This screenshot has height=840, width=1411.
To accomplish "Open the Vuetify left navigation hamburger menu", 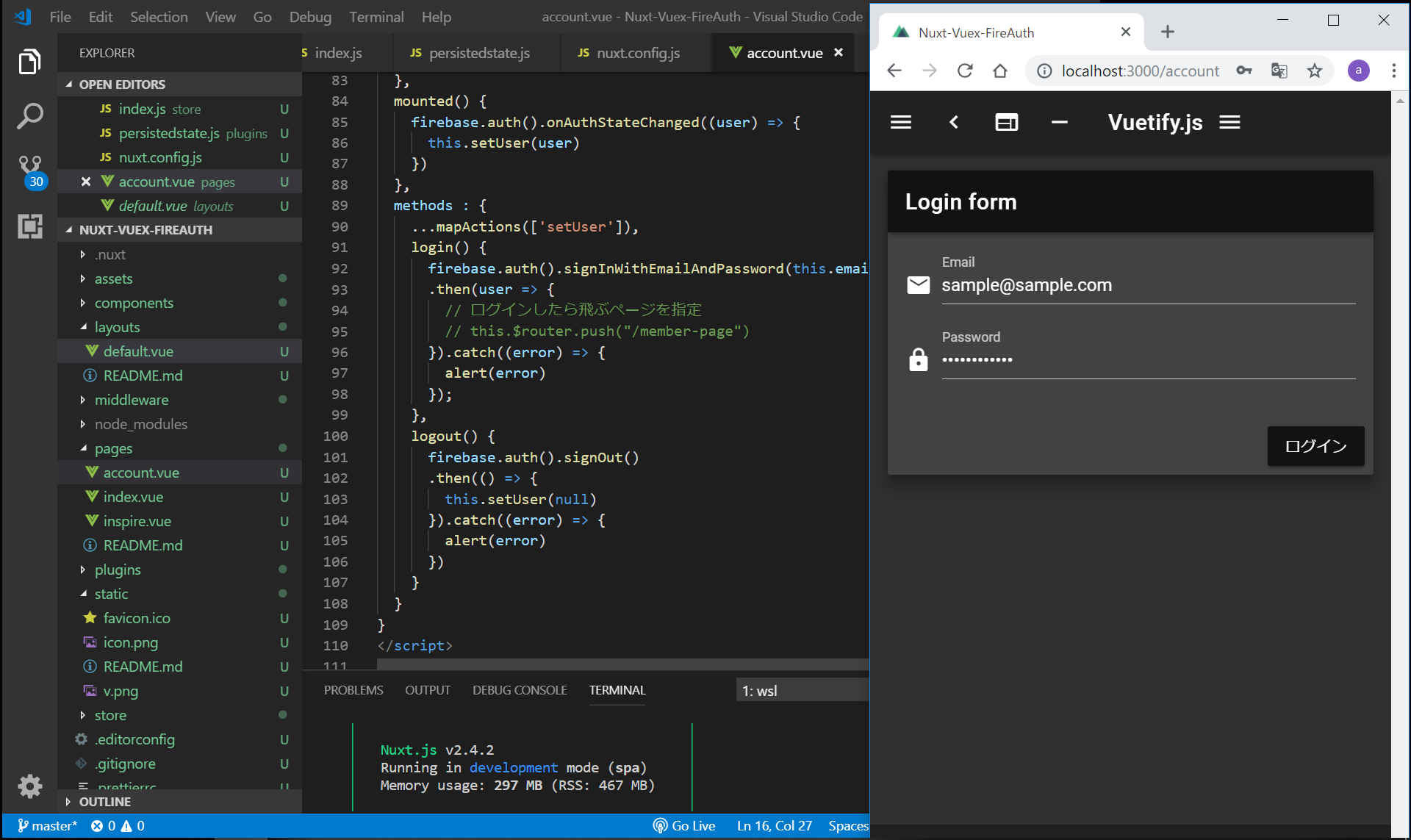I will tap(901, 122).
